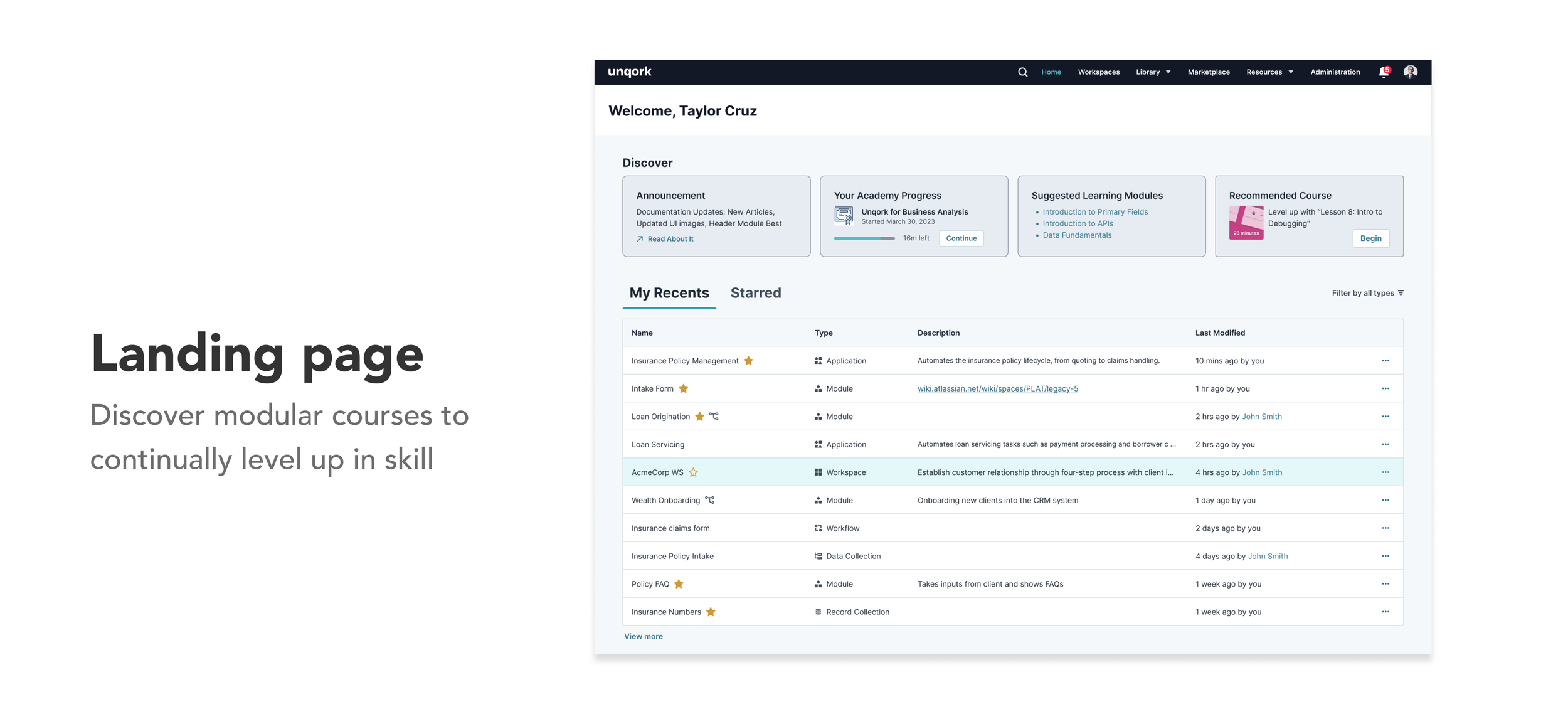Image resolution: width=1568 pixels, height=714 pixels.
Task: Unstar the Insurance Numbers record collection
Action: [x=711, y=612]
